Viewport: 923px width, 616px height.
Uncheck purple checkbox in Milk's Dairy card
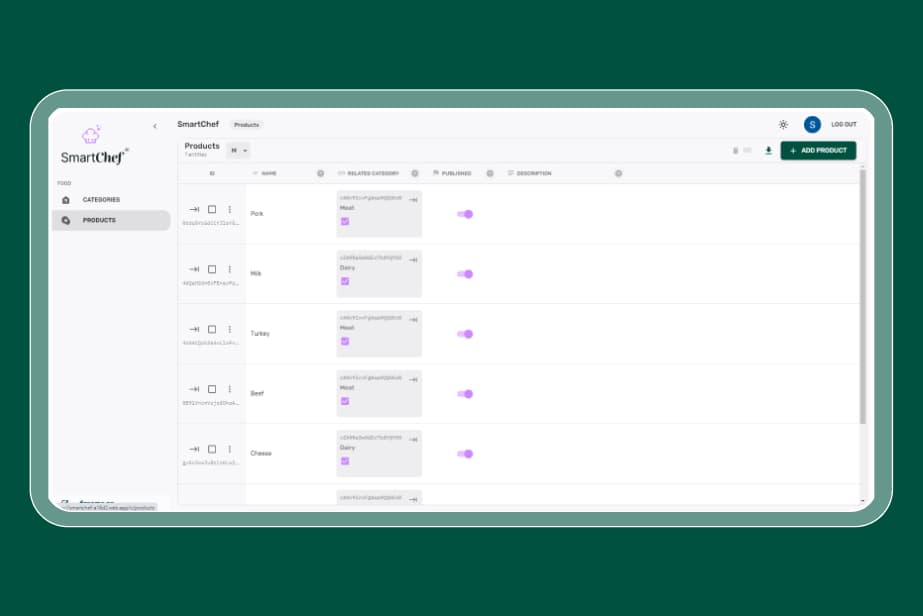[x=345, y=281]
